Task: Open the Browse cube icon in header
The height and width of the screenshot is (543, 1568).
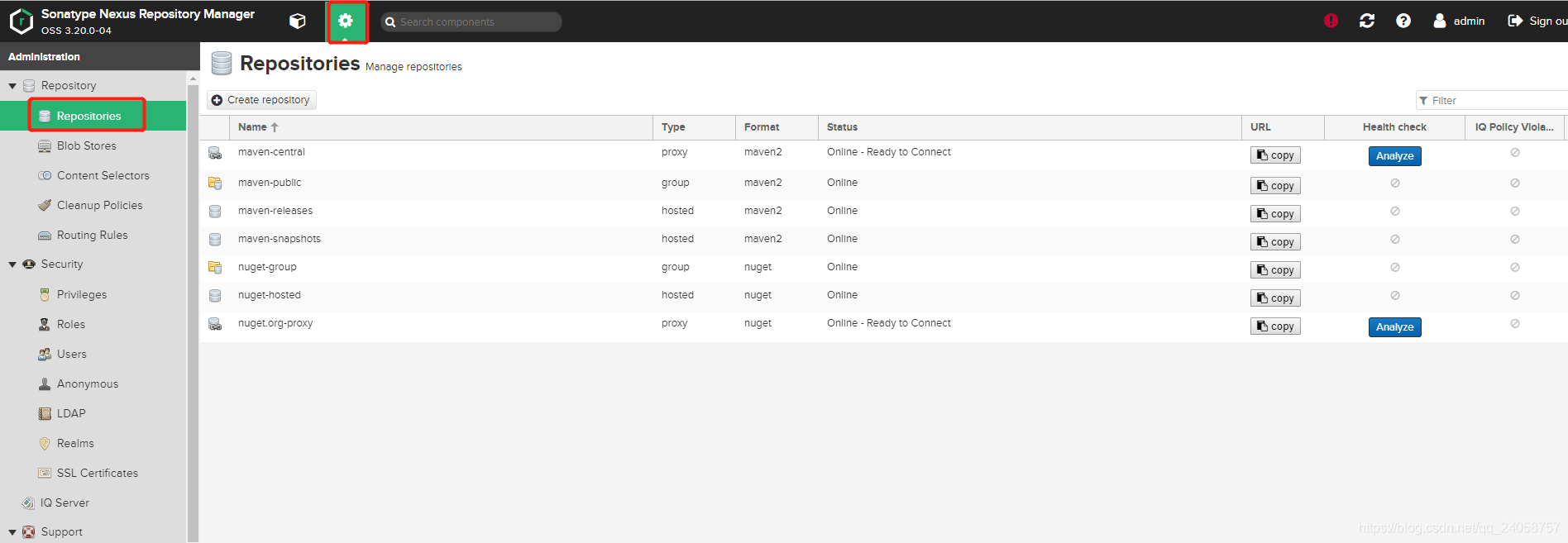Action: coord(298,21)
